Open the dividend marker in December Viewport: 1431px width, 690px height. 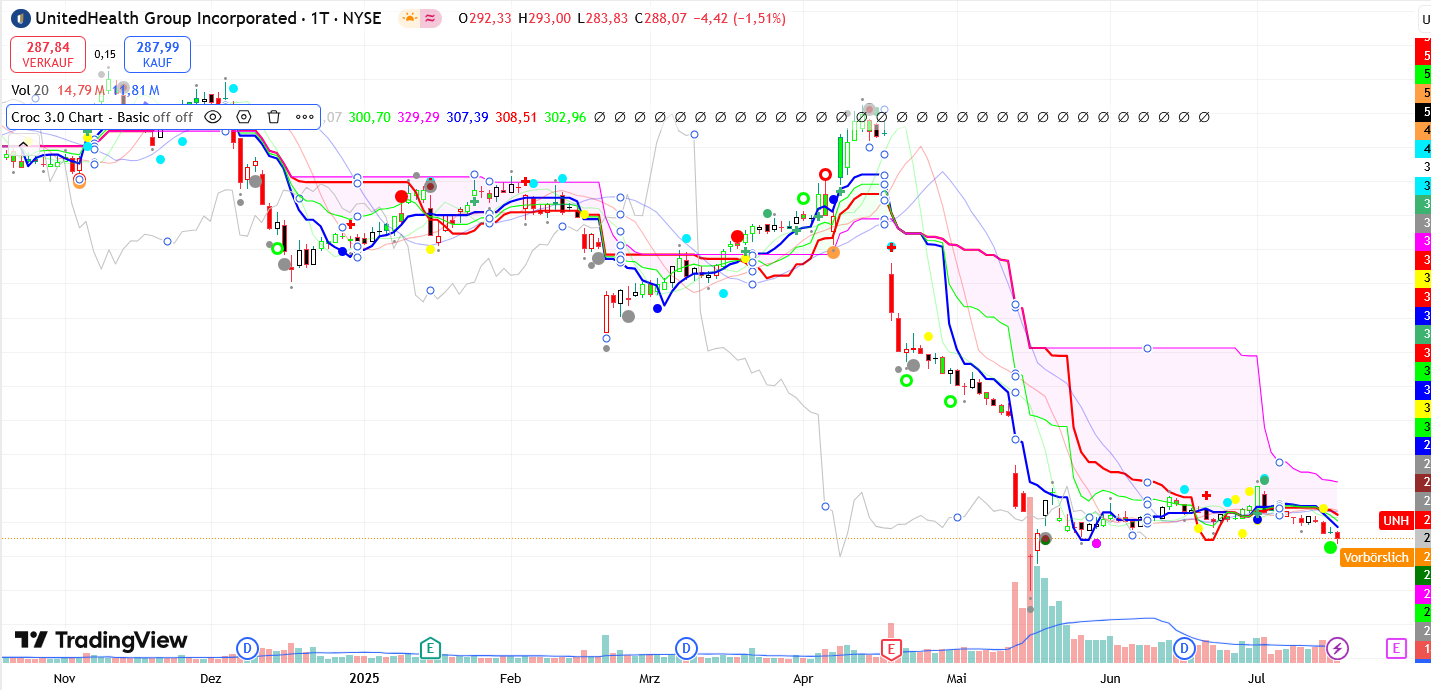click(247, 649)
